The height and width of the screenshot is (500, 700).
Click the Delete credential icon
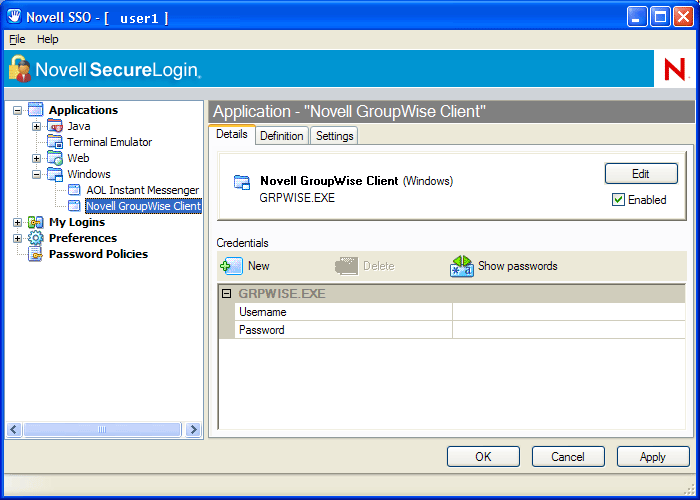point(346,266)
